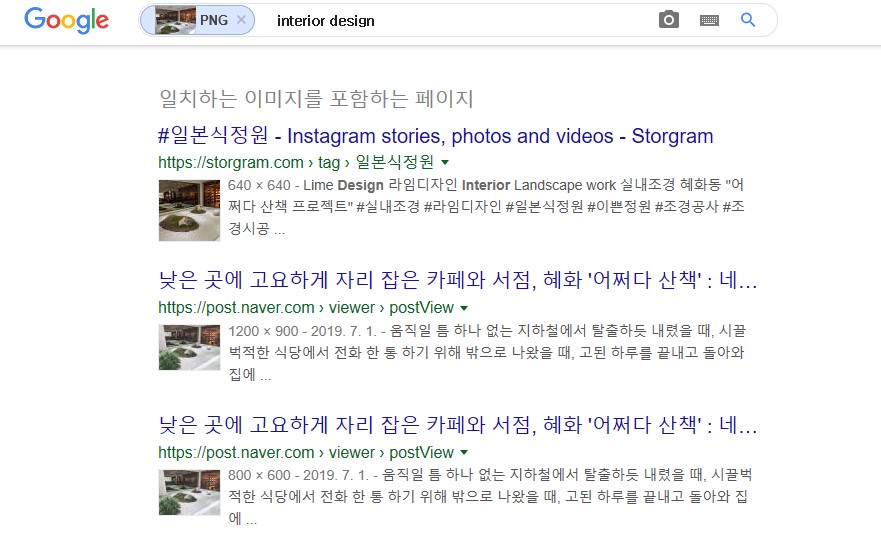The image size is (881, 538).
Task: Expand dropdown arrow next to storgram.com URL
Action: tap(445, 163)
